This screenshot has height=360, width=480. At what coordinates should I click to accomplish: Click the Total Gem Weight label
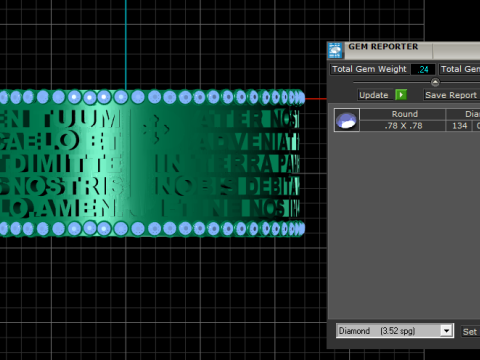369,69
